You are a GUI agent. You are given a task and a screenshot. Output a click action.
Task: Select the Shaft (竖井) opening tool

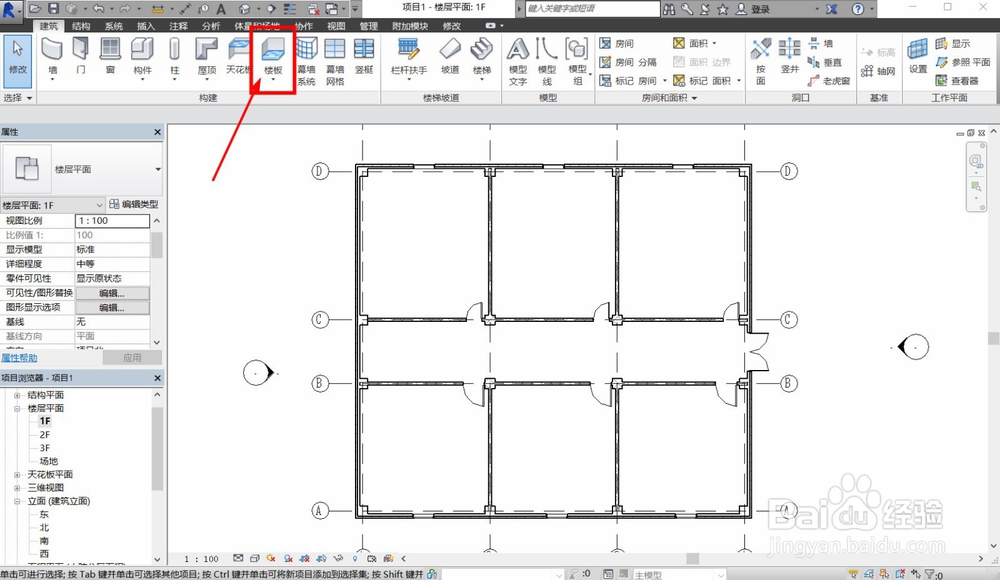(790, 56)
